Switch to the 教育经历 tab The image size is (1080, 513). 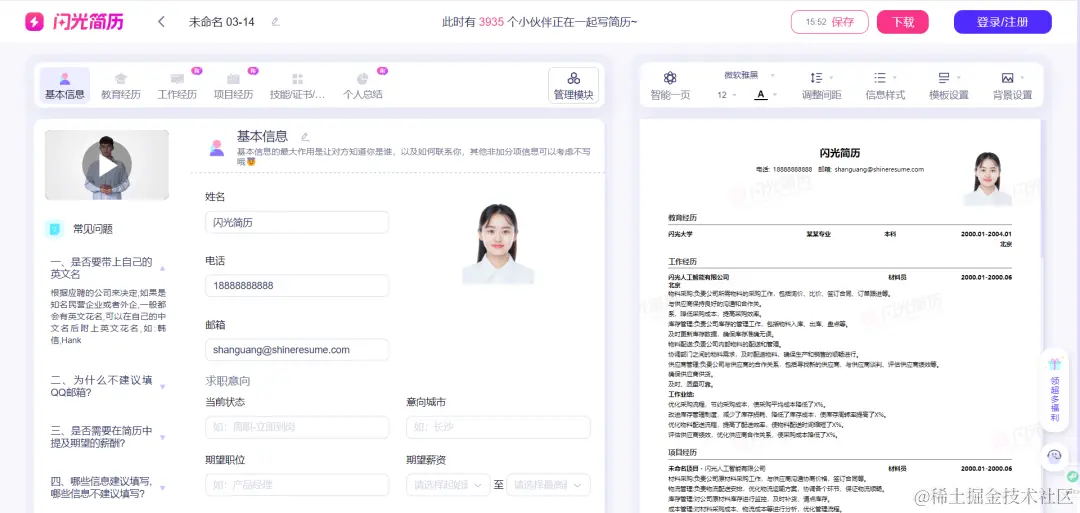121,85
